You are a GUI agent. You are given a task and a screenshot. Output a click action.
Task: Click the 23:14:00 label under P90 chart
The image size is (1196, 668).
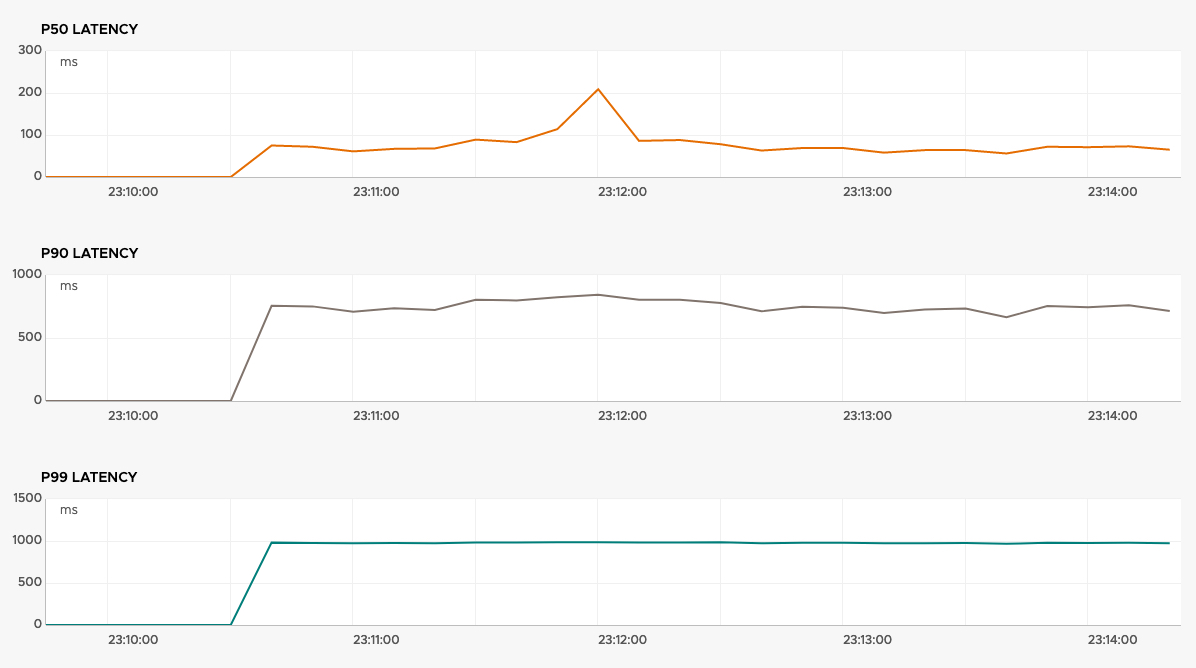pos(1112,416)
